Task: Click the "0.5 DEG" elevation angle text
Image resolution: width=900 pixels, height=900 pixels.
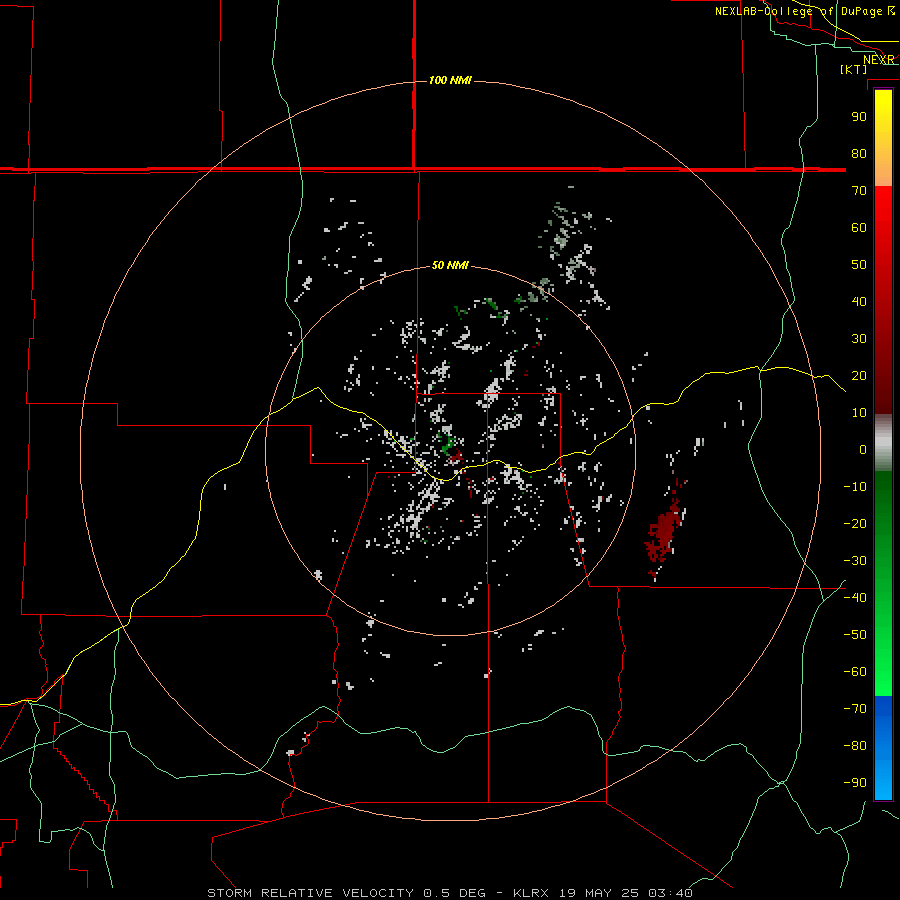Action: 455,893
